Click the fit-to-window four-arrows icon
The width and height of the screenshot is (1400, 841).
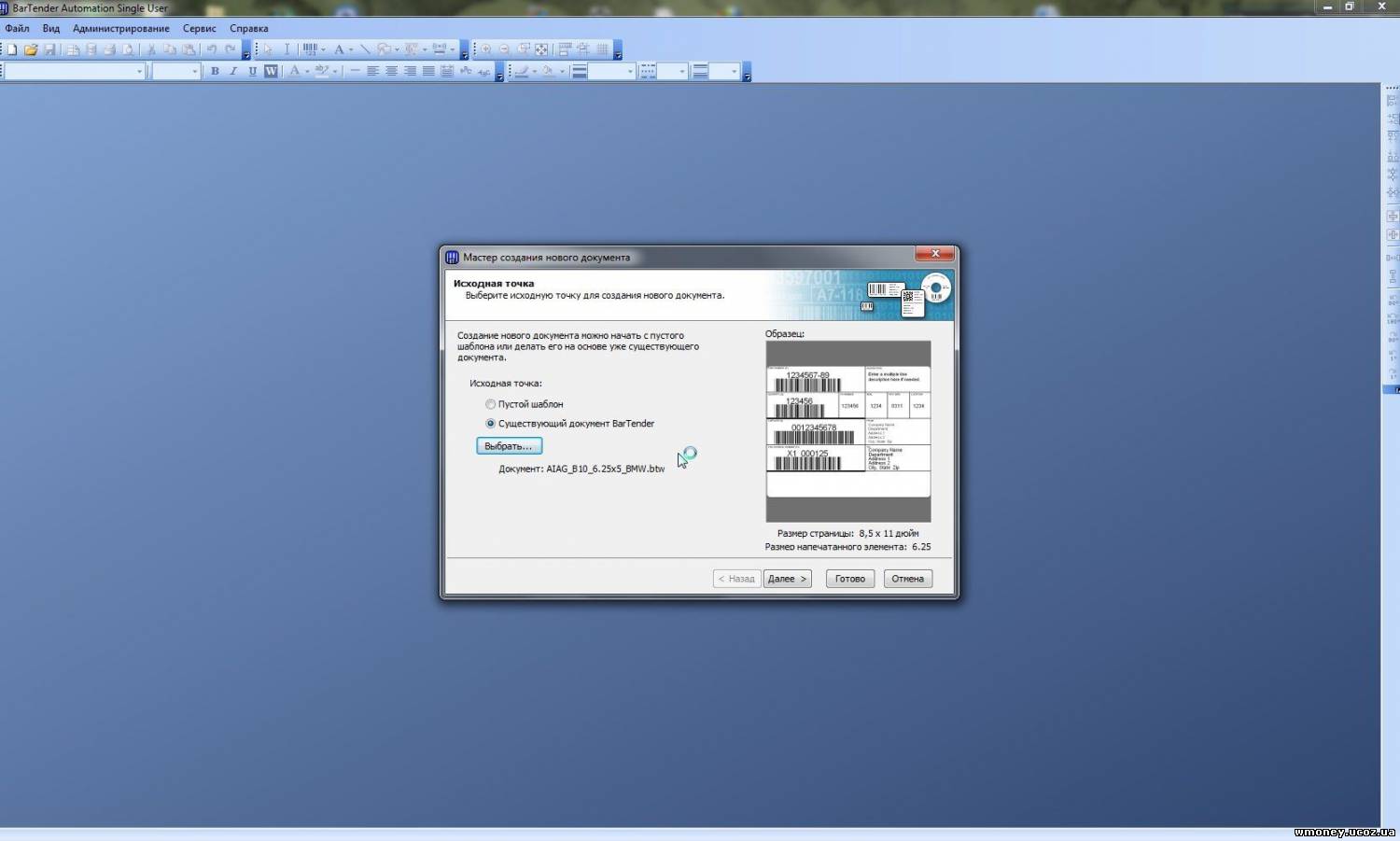(x=541, y=49)
